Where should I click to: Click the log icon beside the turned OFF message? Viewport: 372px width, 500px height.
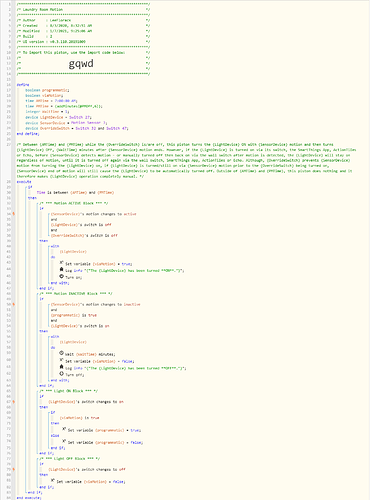coord(61,367)
